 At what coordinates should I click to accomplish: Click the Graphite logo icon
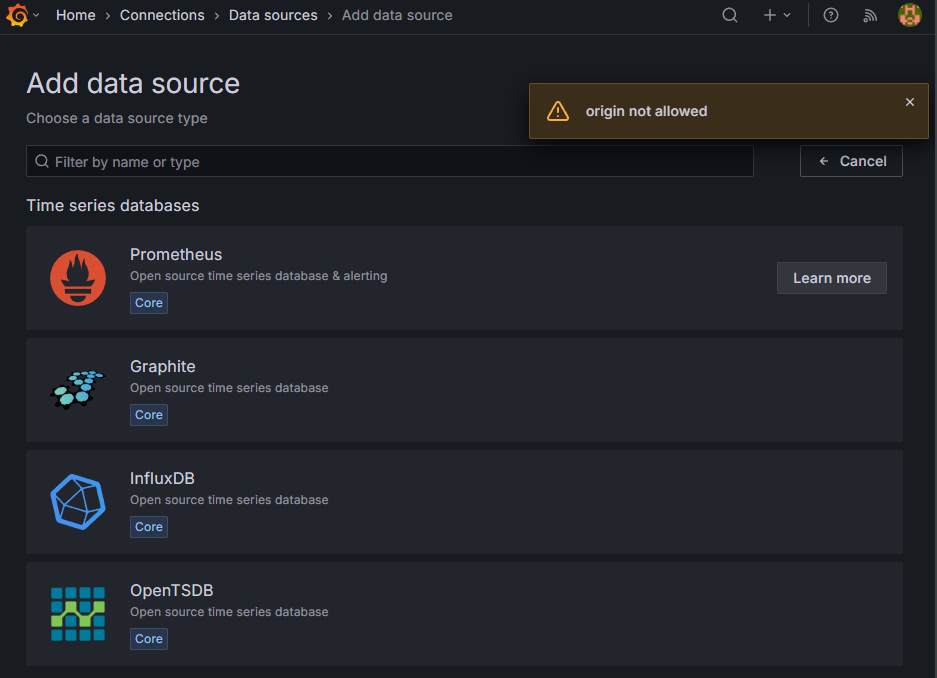pyautogui.click(x=77, y=390)
